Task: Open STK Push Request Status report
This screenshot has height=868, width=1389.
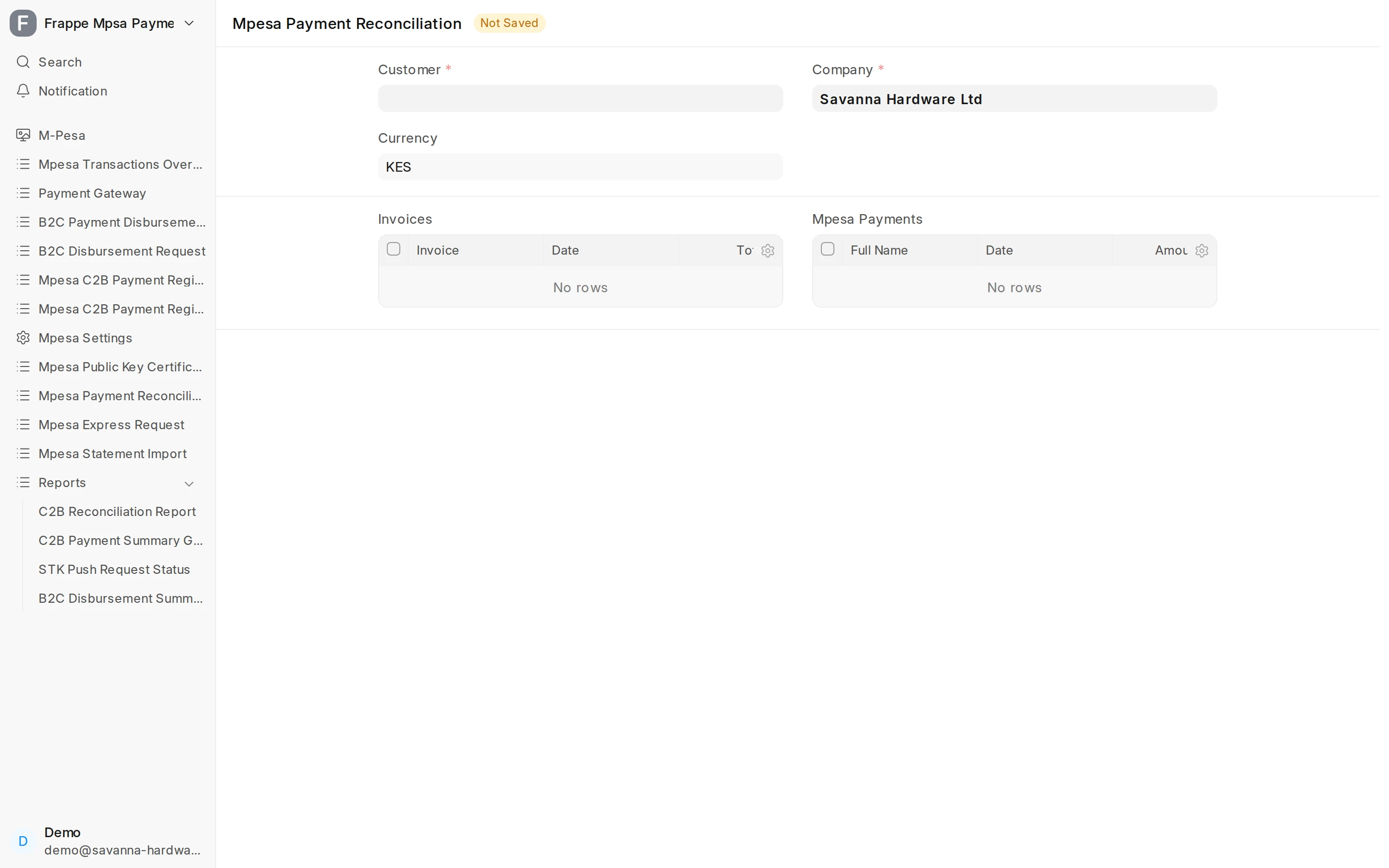Action: [x=114, y=570]
